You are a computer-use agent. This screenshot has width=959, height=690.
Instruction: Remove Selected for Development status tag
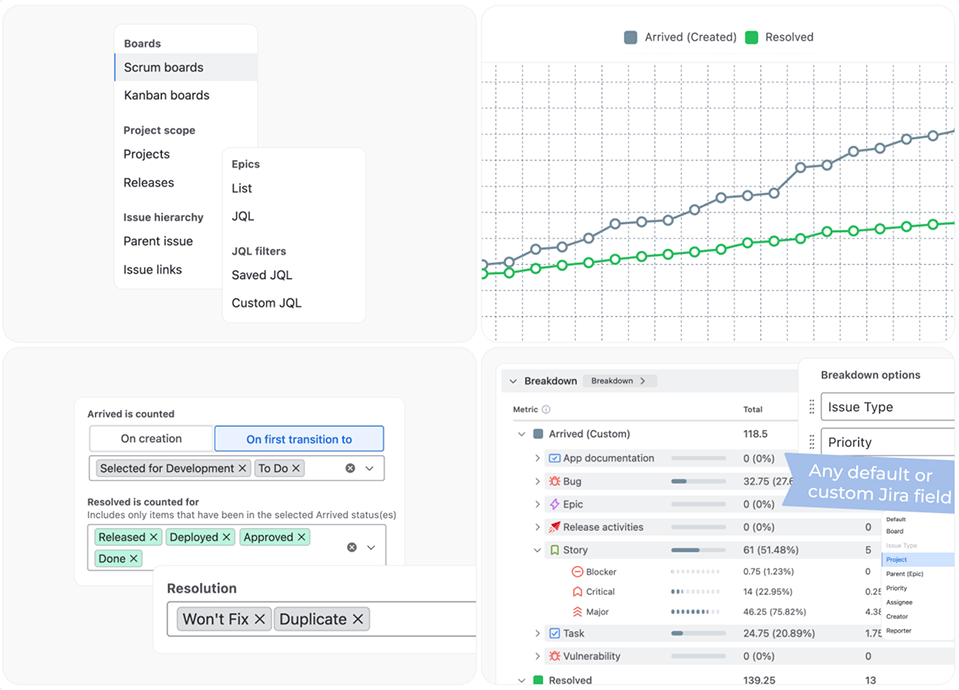coord(242,468)
